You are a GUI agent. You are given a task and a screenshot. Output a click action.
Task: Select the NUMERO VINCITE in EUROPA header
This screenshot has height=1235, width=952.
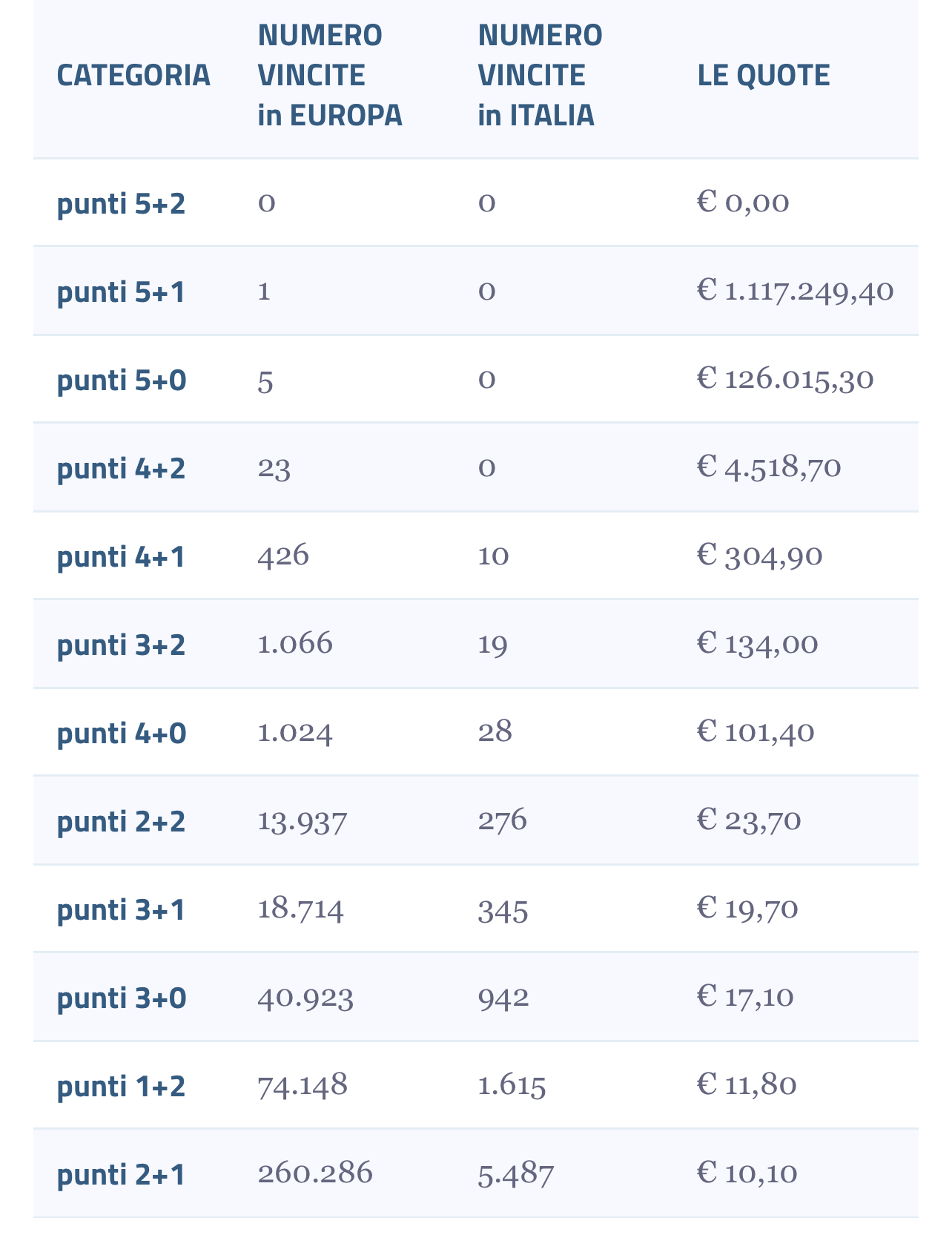pos(330,75)
